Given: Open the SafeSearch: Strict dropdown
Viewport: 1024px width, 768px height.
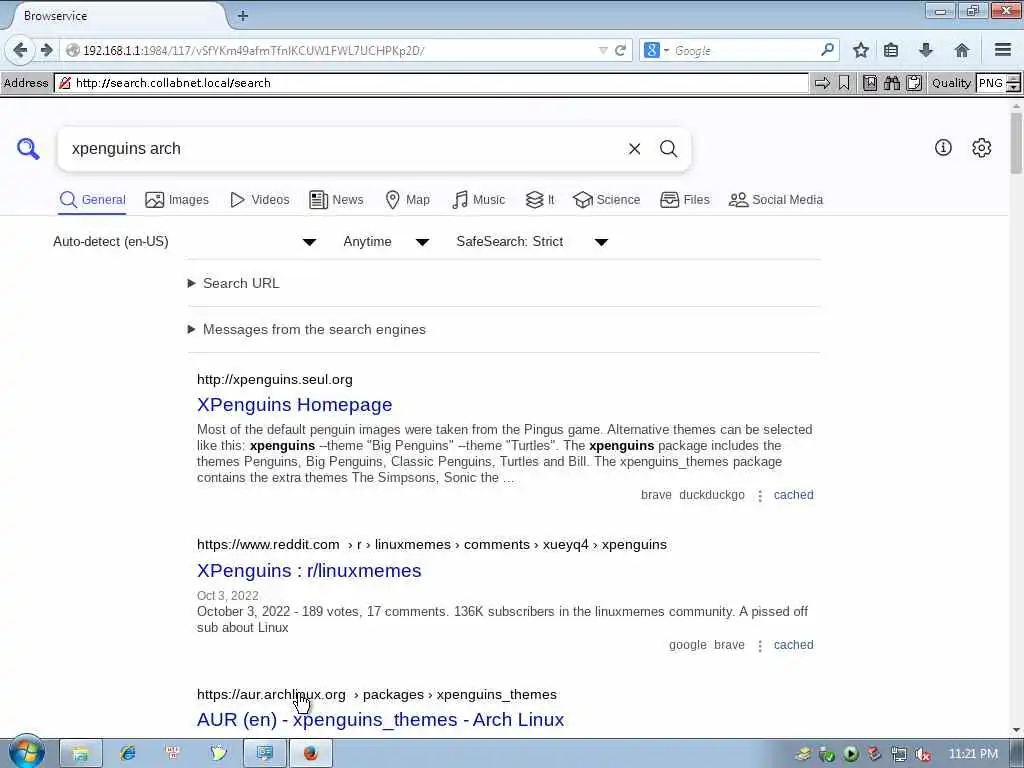Looking at the screenshot, I should coord(532,242).
